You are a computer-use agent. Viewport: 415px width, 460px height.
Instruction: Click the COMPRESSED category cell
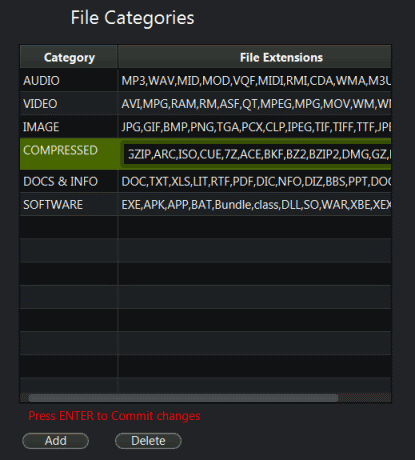[x=69, y=154]
